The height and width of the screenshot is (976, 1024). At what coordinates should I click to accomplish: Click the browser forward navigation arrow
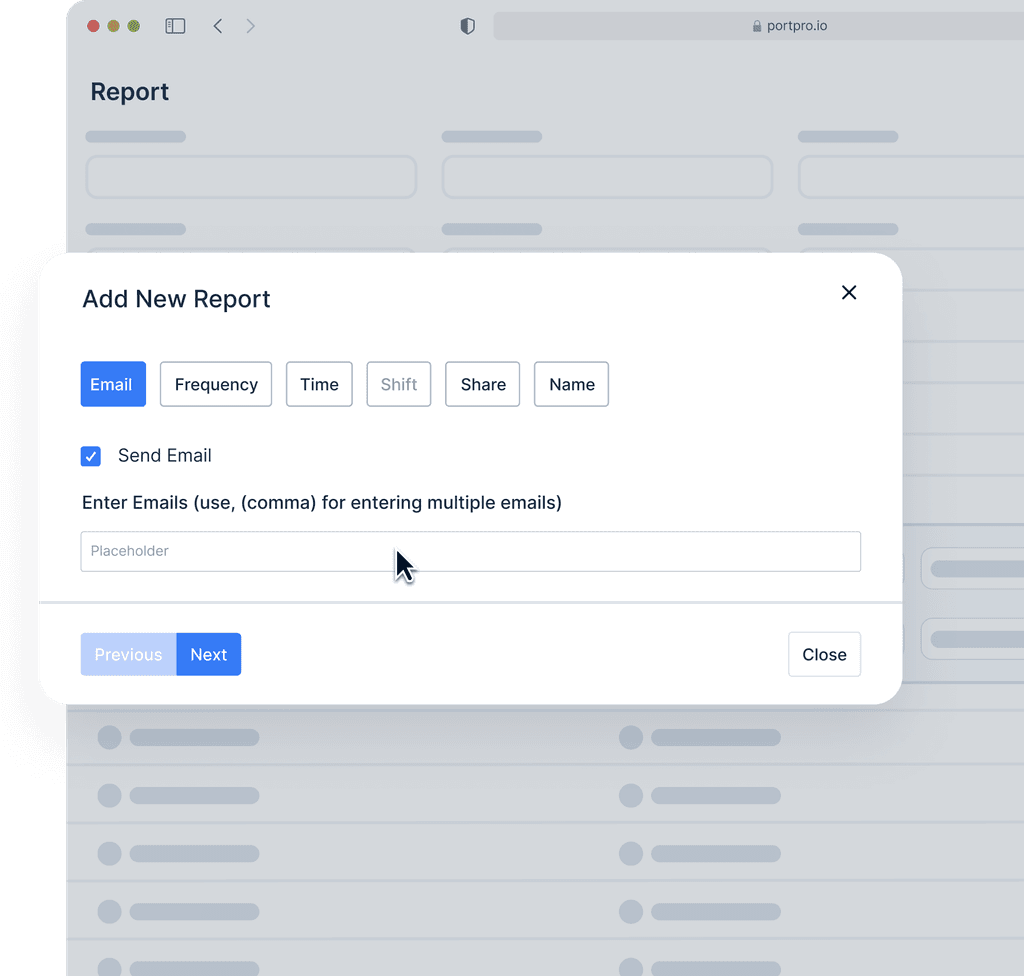[250, 26]
